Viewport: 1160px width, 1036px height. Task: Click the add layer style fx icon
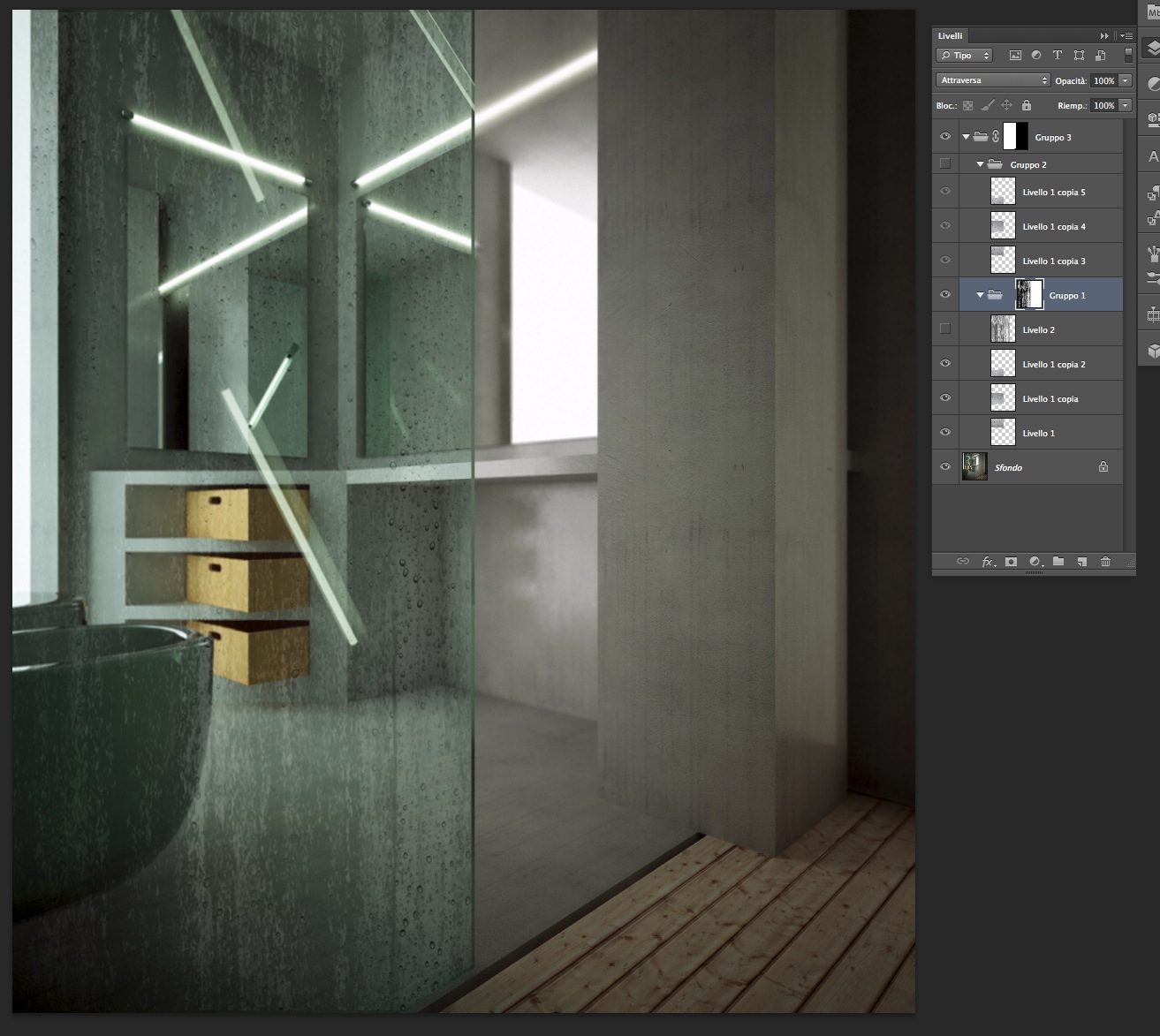[x=988, y=562]
